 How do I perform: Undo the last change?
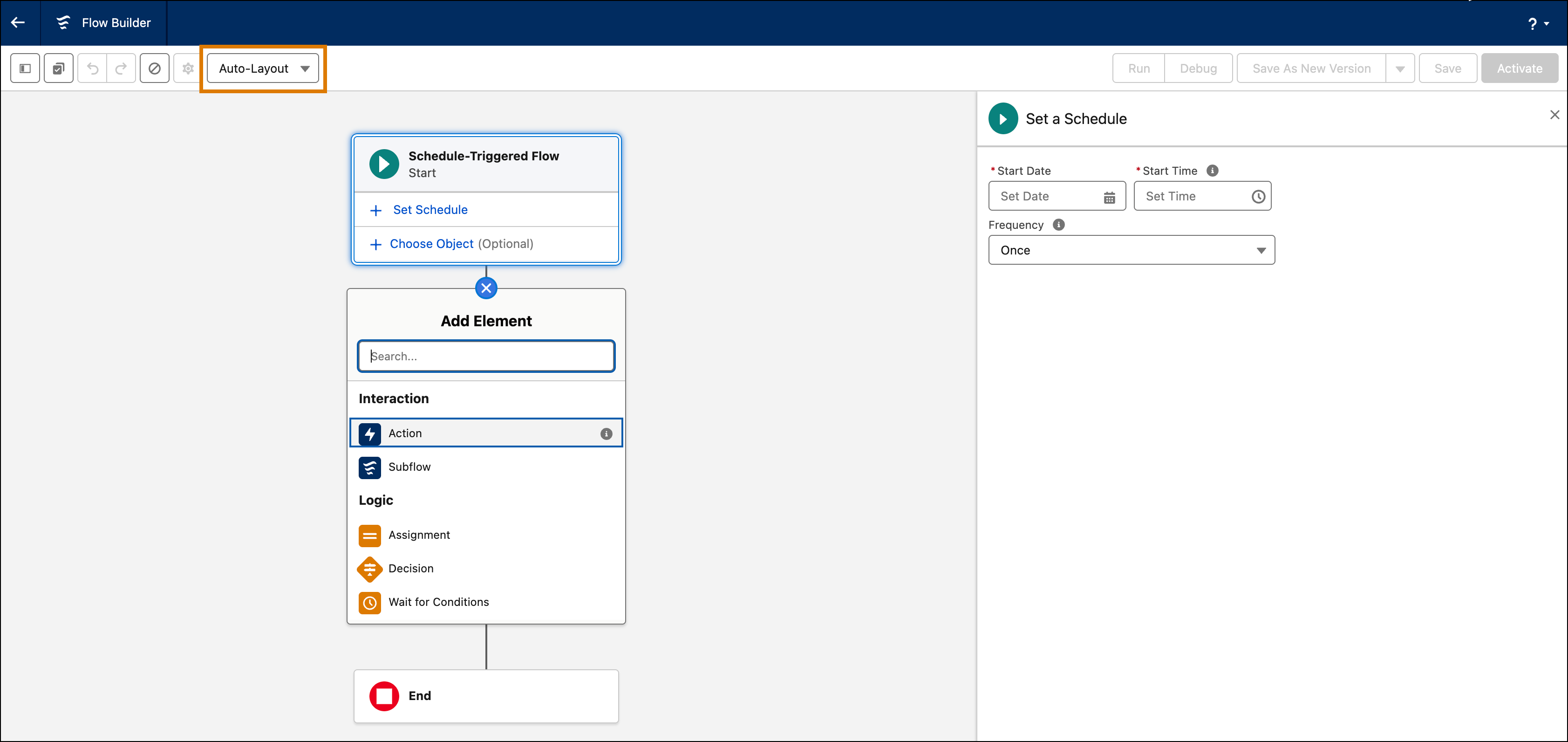click(x=93, y=68)
